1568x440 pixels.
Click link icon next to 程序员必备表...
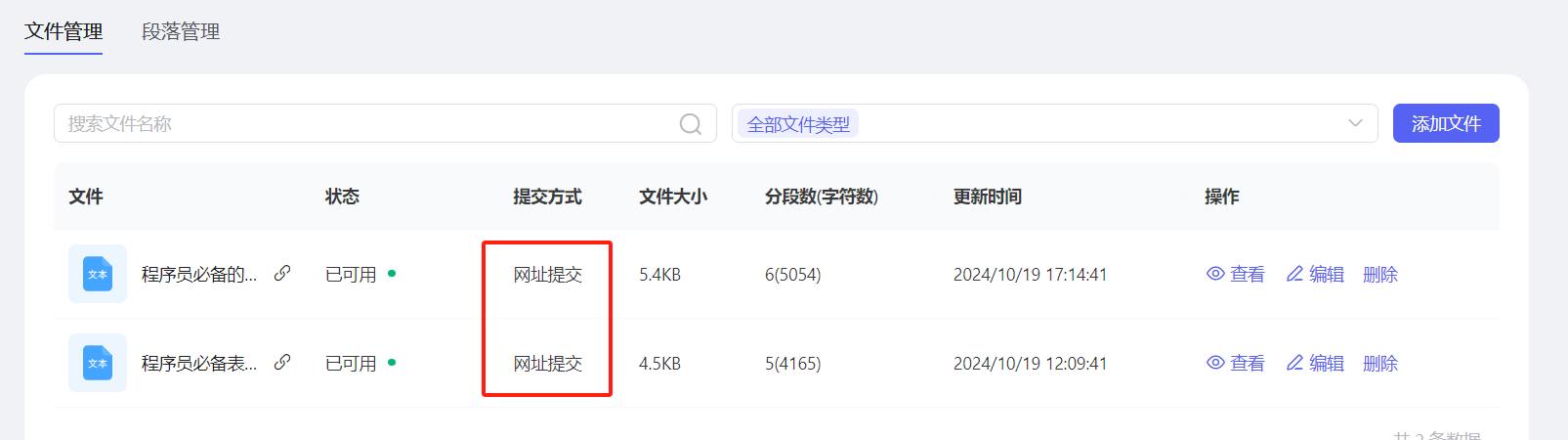coord(282,362)
